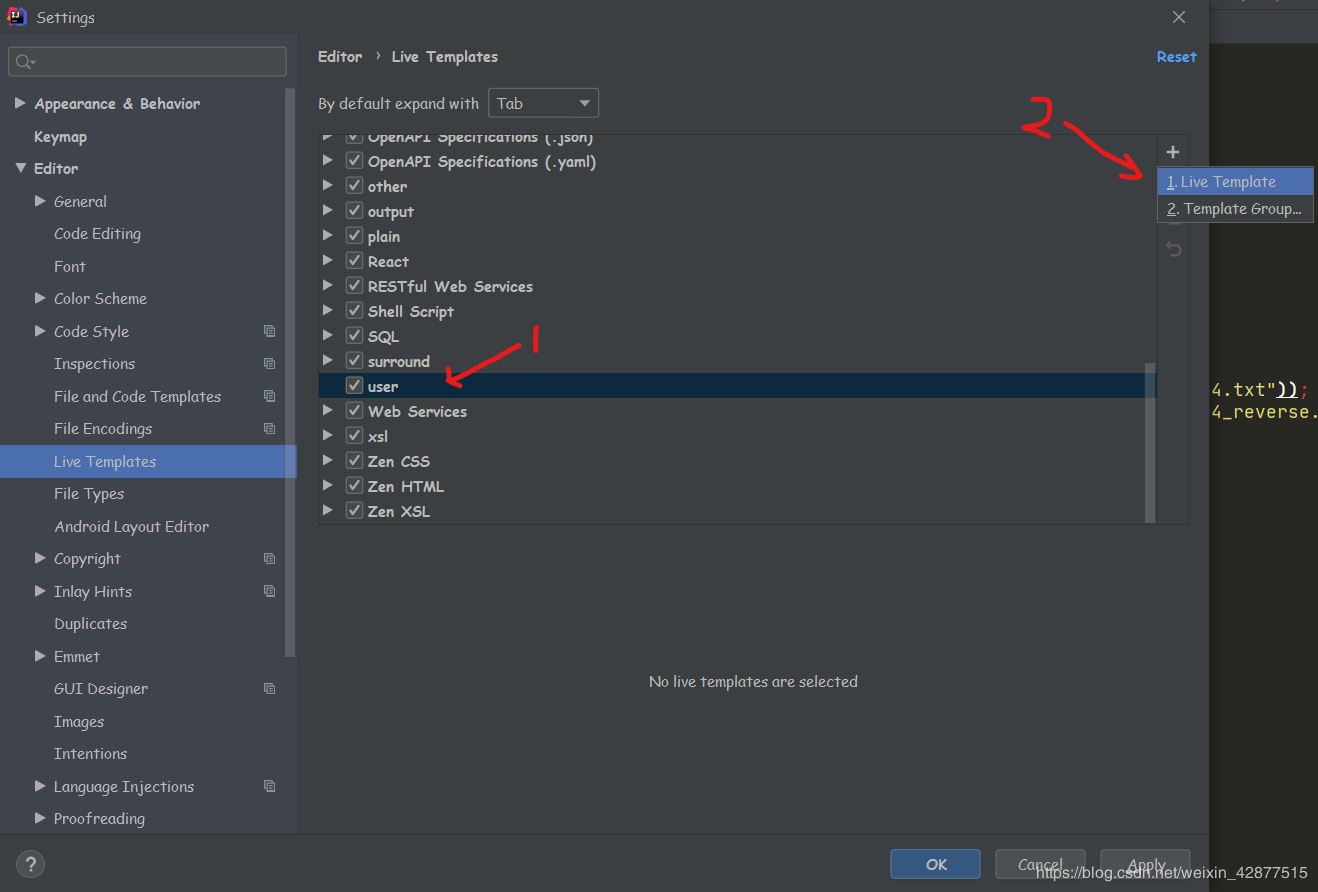This screenshot has height=892, width=1318.
Task: Click the plus icon to add template
Action: click(x=1173, y=152)
